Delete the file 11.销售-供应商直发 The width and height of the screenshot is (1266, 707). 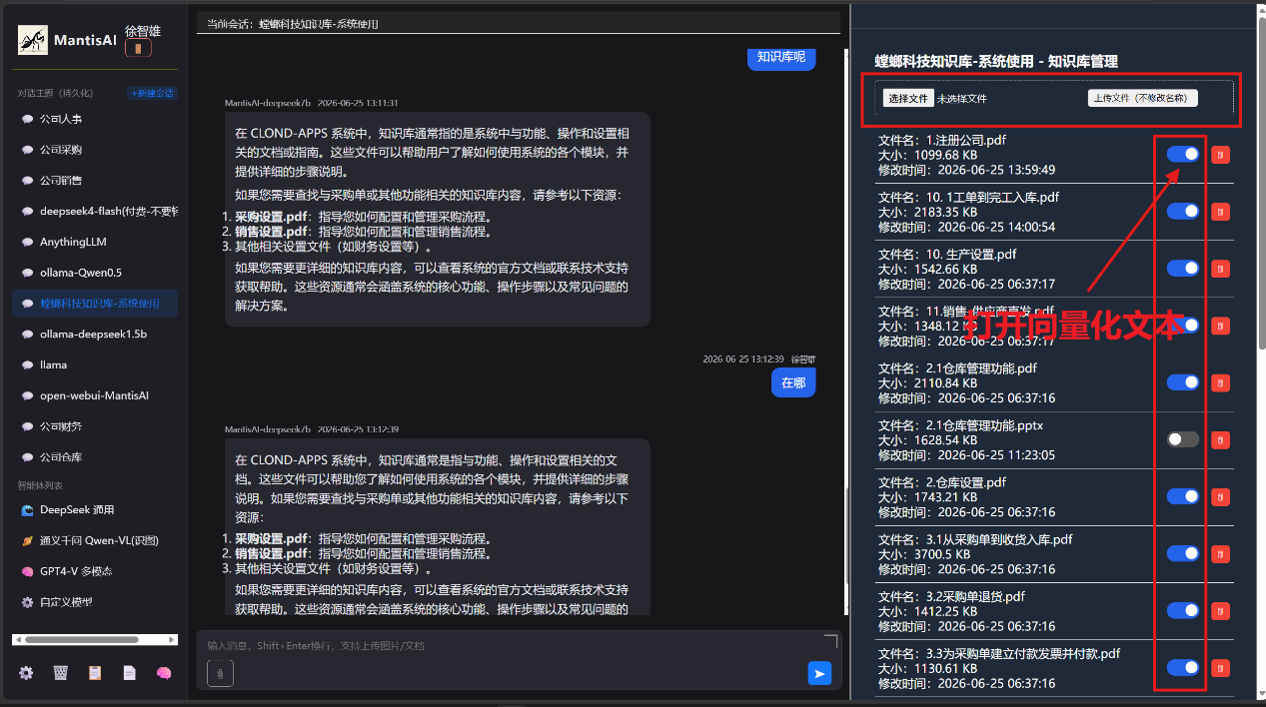click(x=1220, y=326)
